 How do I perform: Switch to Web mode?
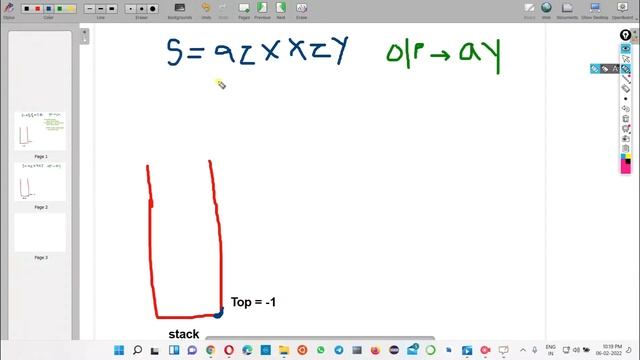coord(546,10)
